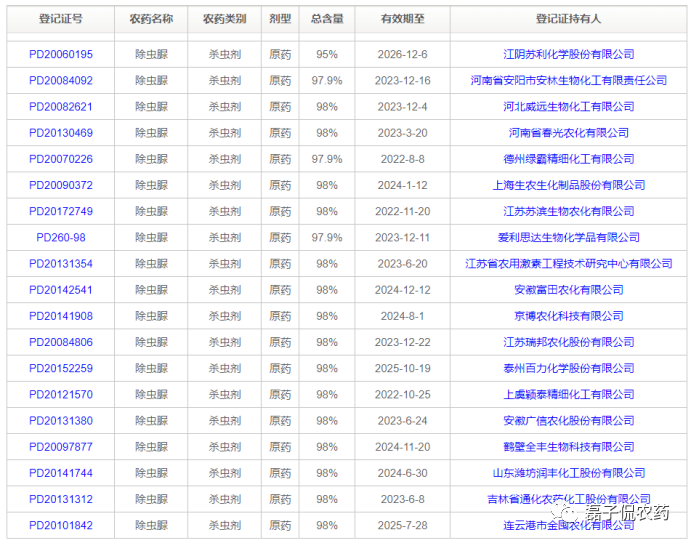The image size is (692, 544).
Task: Open registration PD20082621 link
Action: pos(61,107)
